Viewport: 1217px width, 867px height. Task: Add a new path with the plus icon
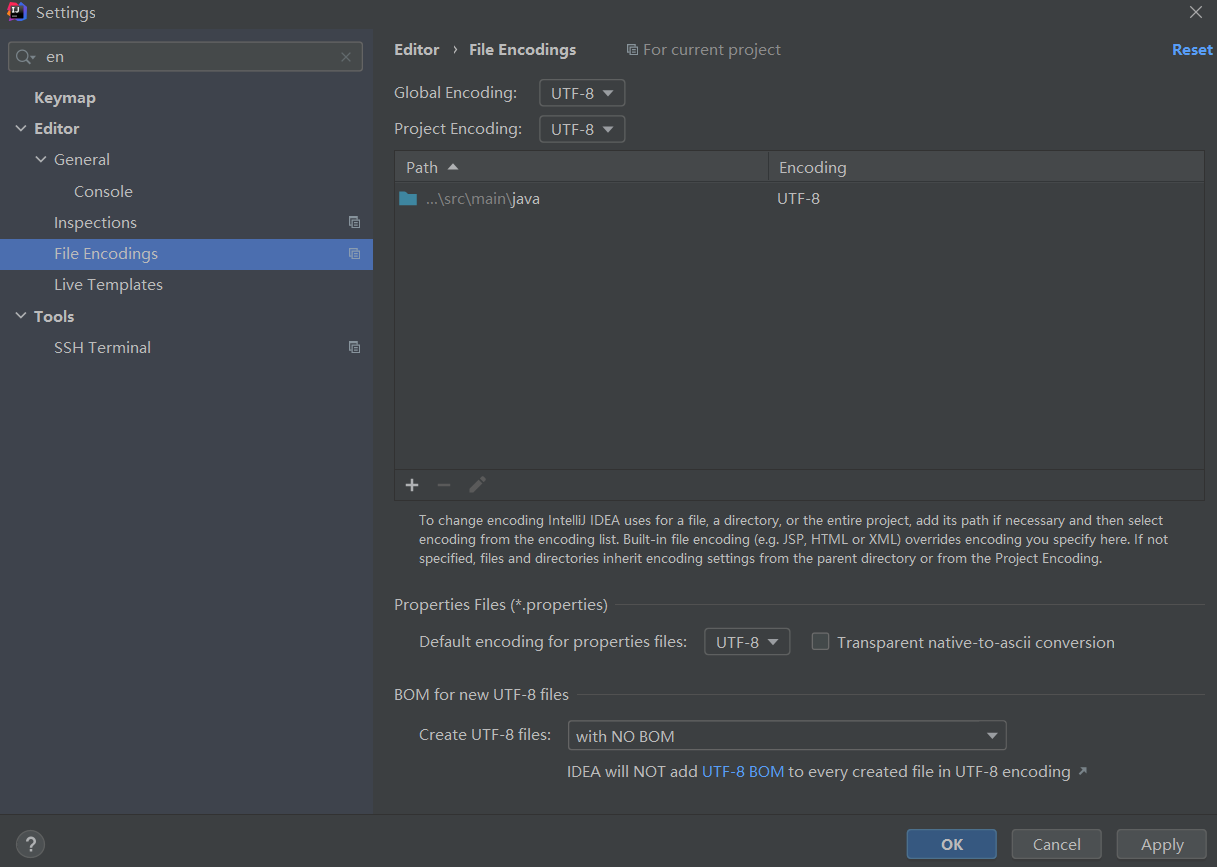[412, 485]
